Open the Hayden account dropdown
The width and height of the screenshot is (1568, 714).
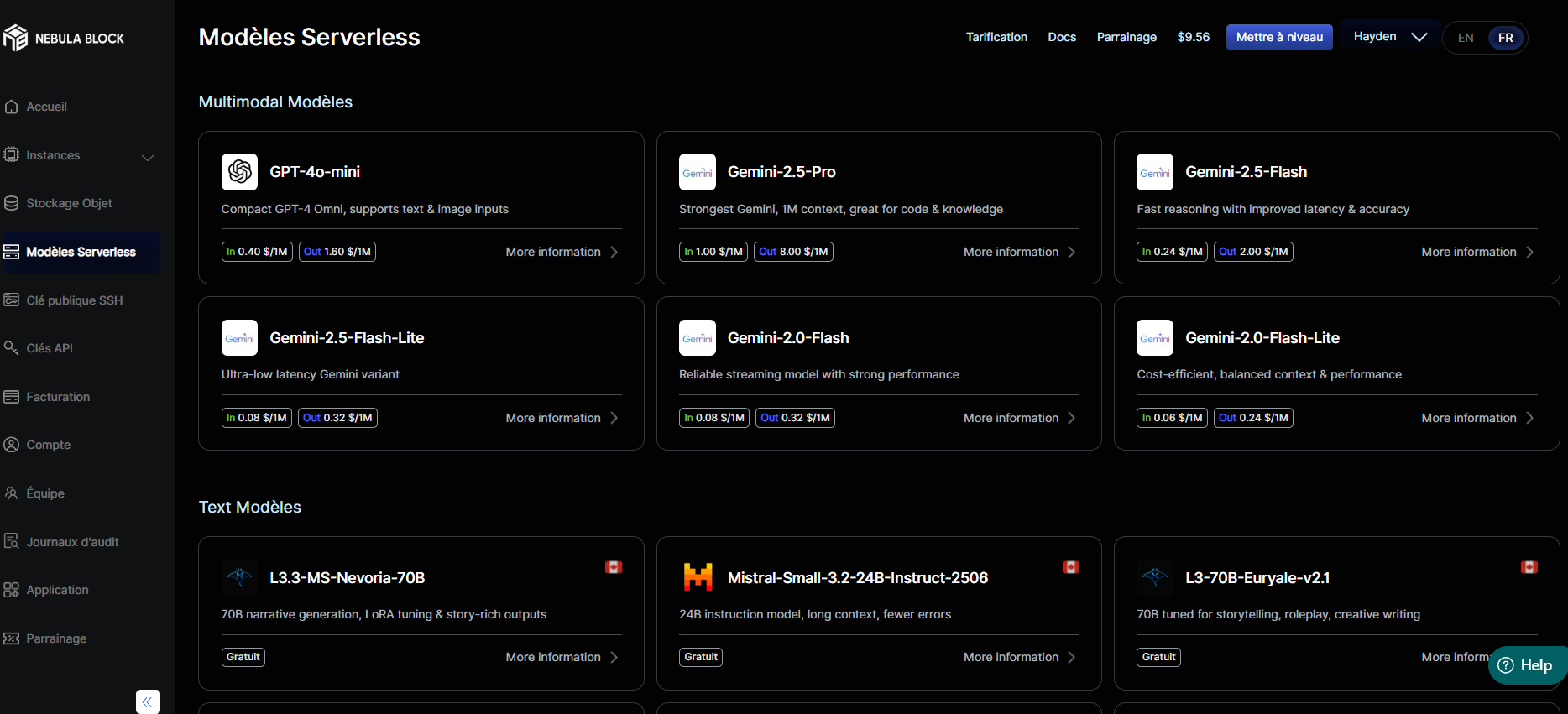[1389, 37]
